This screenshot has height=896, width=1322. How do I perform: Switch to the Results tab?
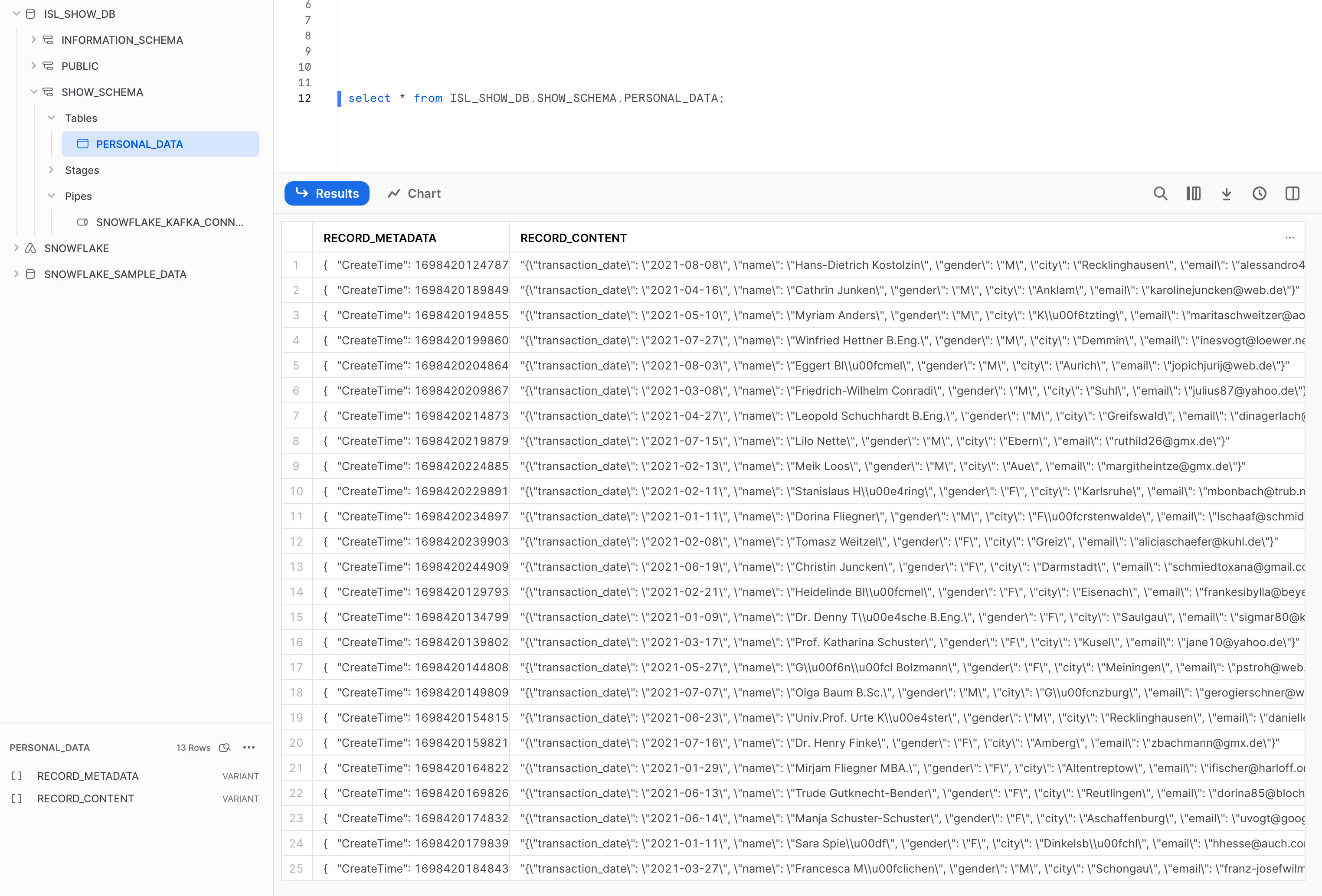(x=327, y=193)
